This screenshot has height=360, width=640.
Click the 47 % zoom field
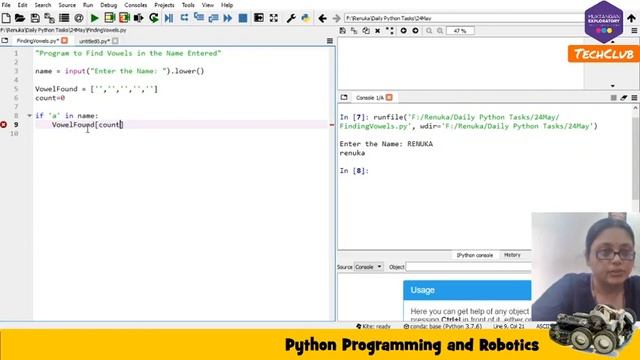point(460,31)
